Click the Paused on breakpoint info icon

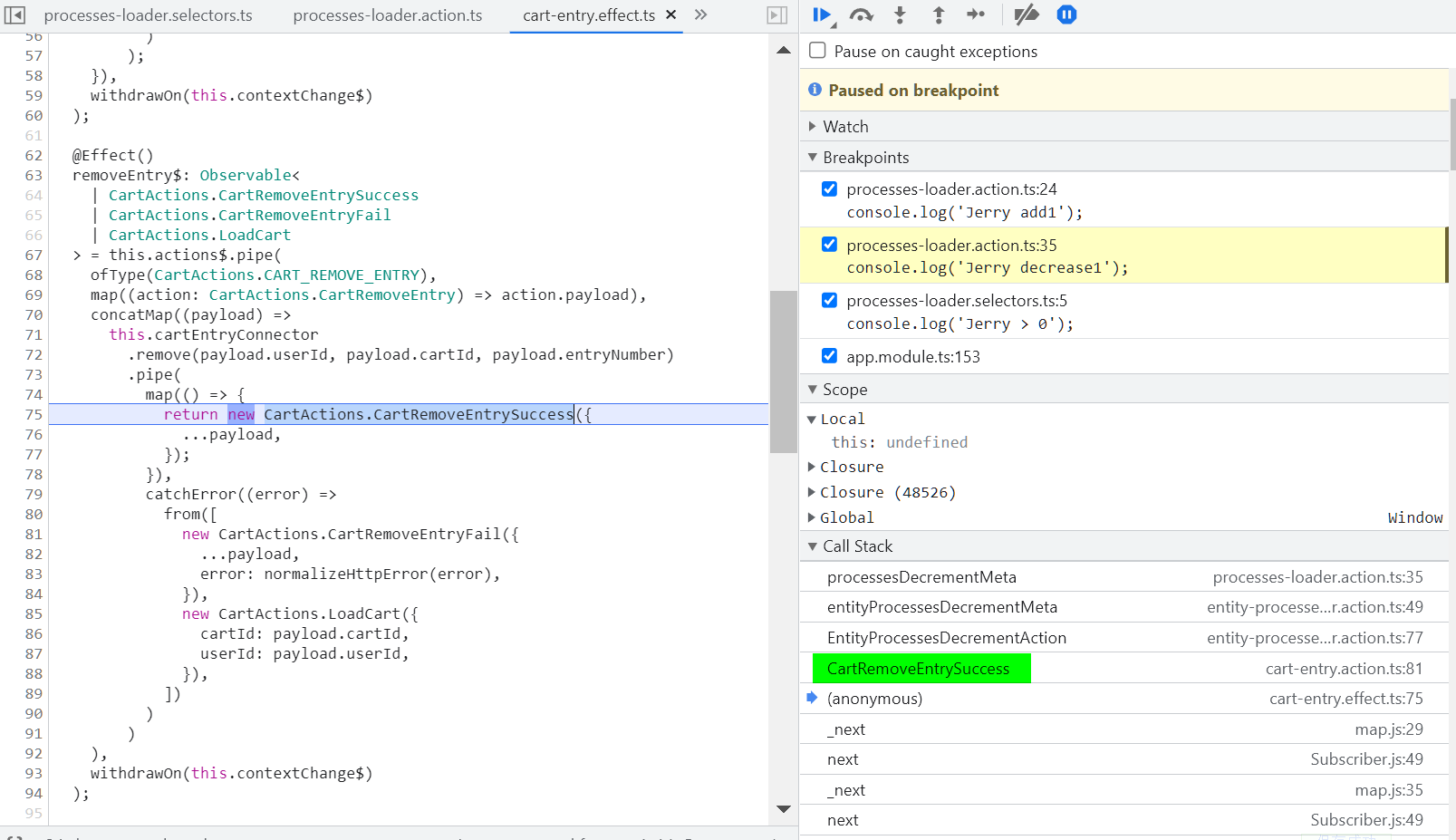click(x=815, y=90)
